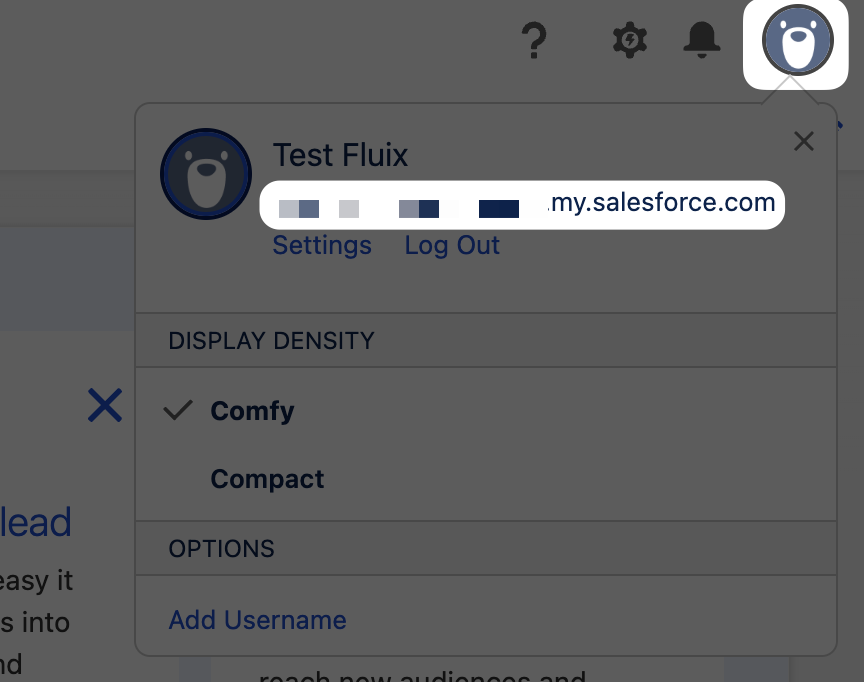
Task: Click the Test Fluix user name
Action: point(340,155)
